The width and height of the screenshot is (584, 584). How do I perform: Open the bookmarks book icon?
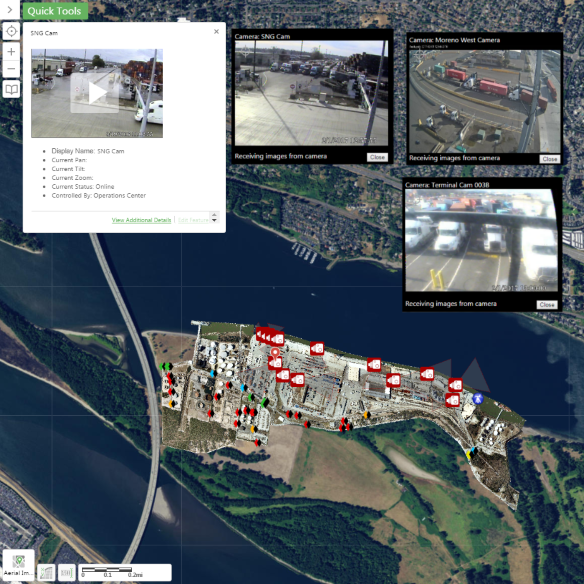pos(11,89)
